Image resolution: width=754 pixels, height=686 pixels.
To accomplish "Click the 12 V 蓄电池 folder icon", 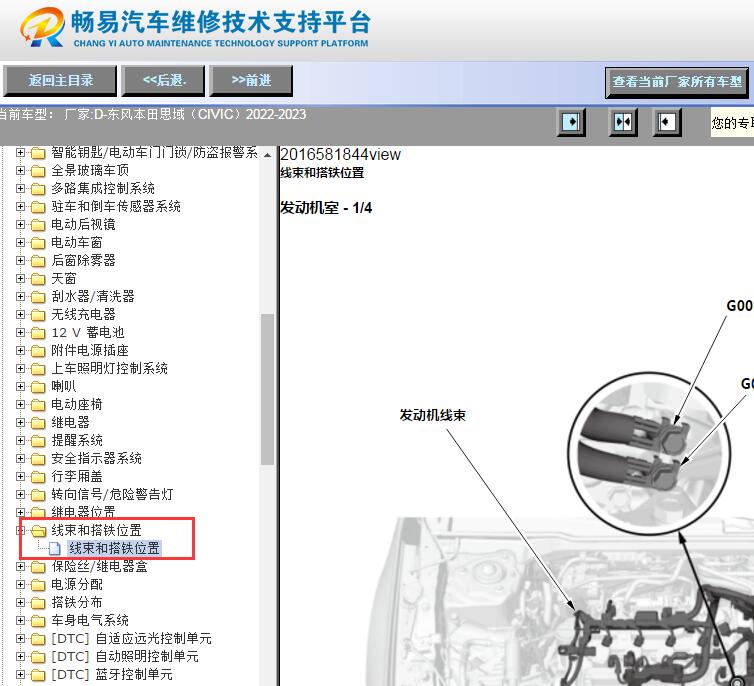I will click(38, 333).
